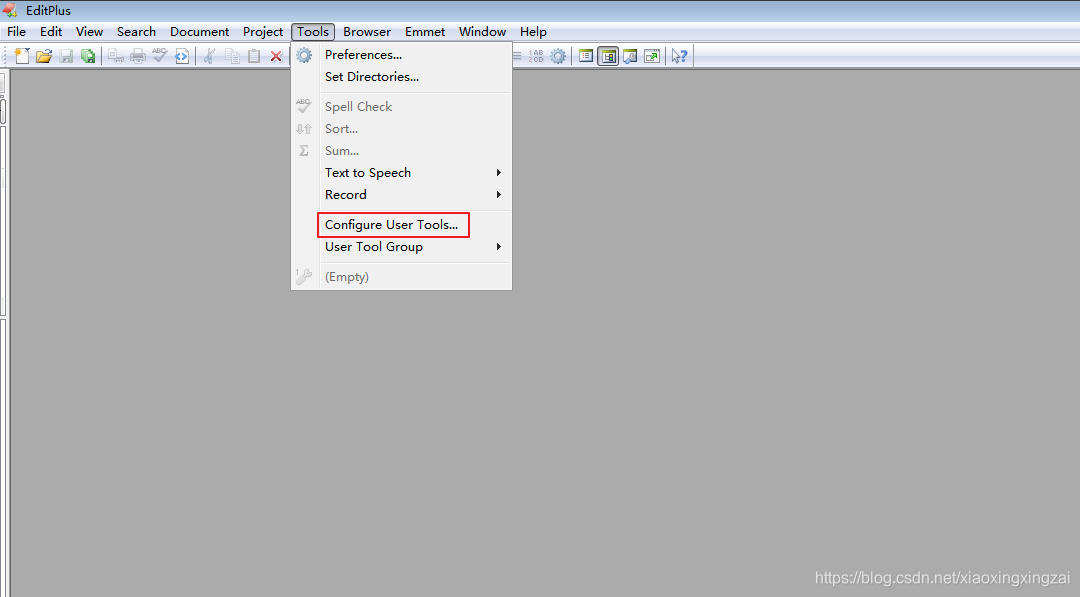The image size is (1080, 597).
Task: Click the Cut scissors icon
Action: (x=209, y=56)
